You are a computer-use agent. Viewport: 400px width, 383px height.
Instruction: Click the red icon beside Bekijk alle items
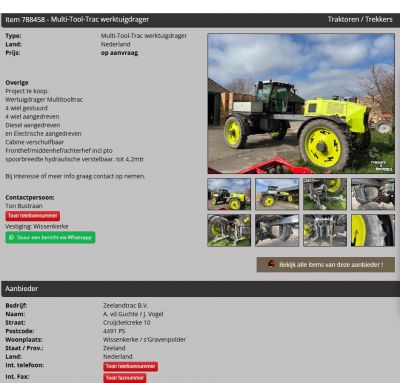[x=272, y=264]
